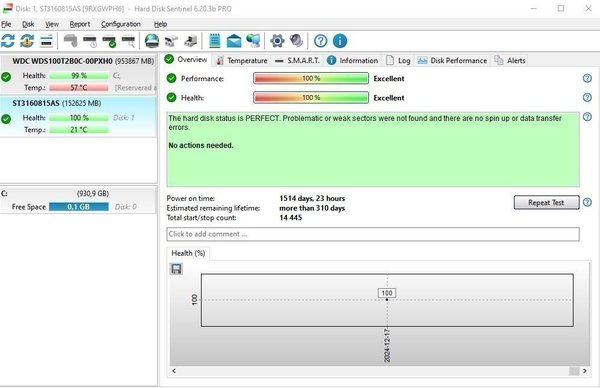The image size is (600, 388).
Task: Open the View menu
Action: point(52,24)
